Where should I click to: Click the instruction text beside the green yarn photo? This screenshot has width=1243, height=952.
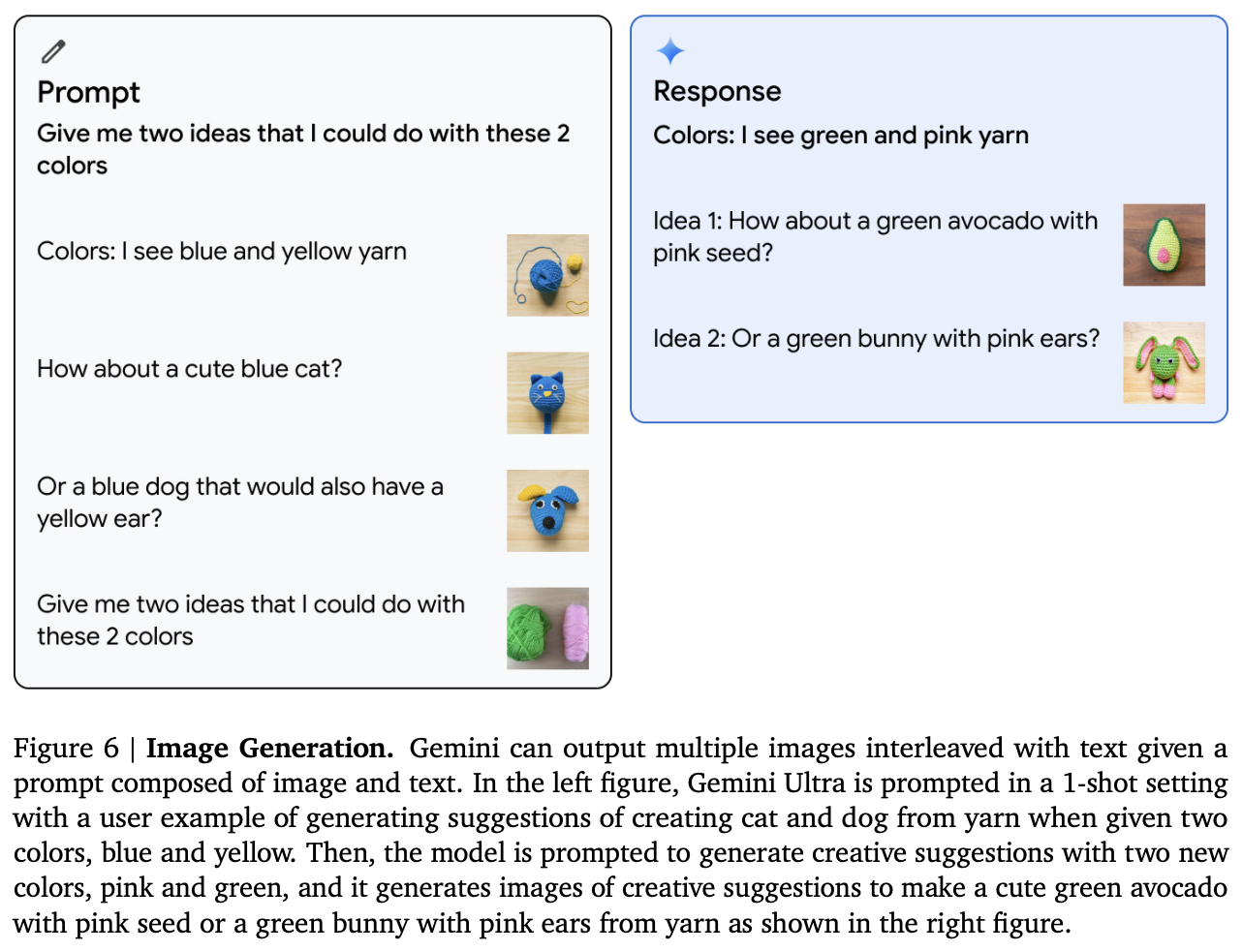pos(250,620)
